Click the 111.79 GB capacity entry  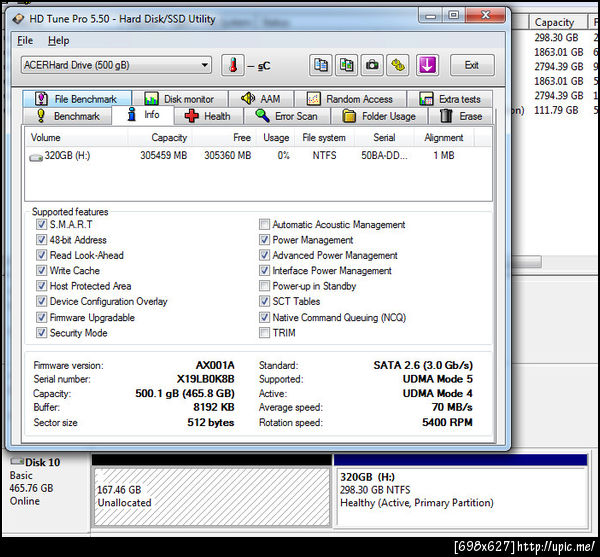click(x=556, y=110)
